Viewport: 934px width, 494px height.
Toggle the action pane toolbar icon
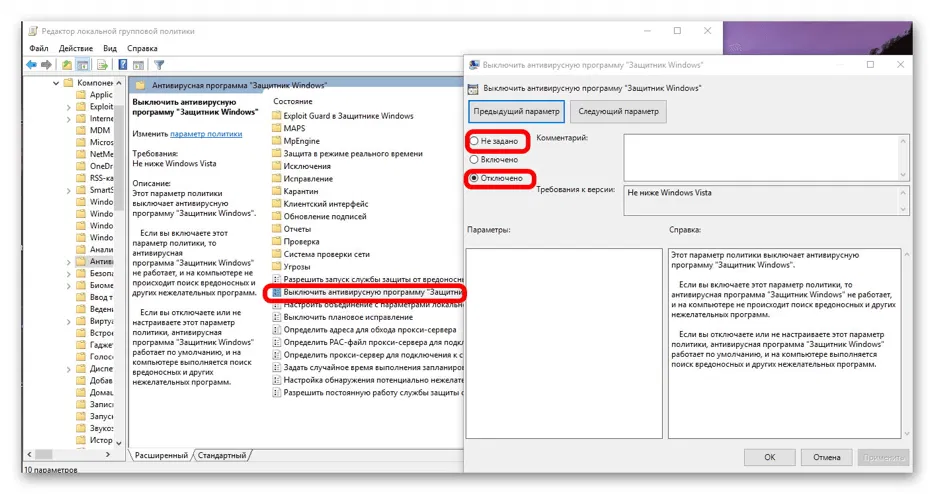coord(138,65)
